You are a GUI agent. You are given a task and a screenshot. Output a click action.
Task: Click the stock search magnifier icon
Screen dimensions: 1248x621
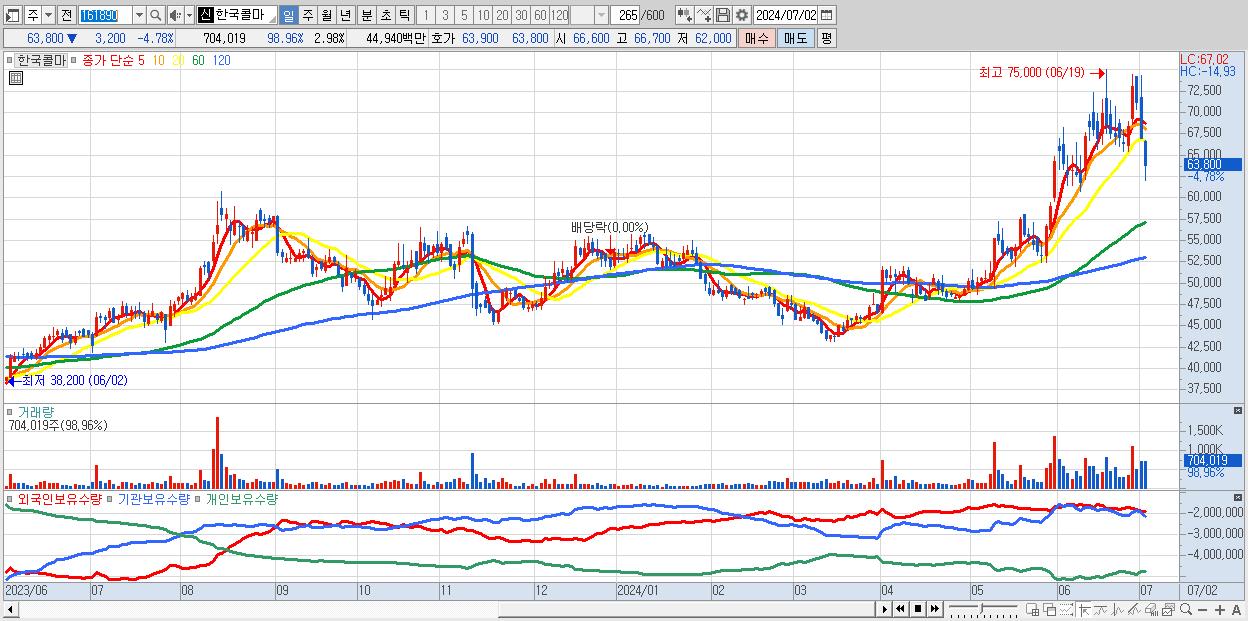[x=155, y=15]
